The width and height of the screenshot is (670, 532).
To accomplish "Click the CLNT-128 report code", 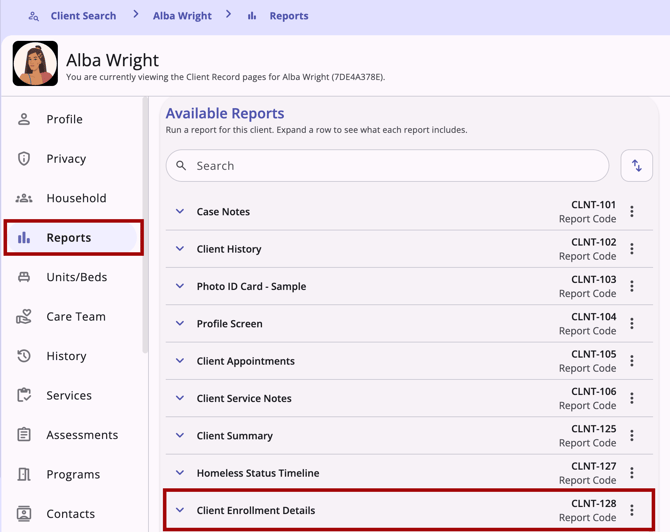I will point(594,503).
